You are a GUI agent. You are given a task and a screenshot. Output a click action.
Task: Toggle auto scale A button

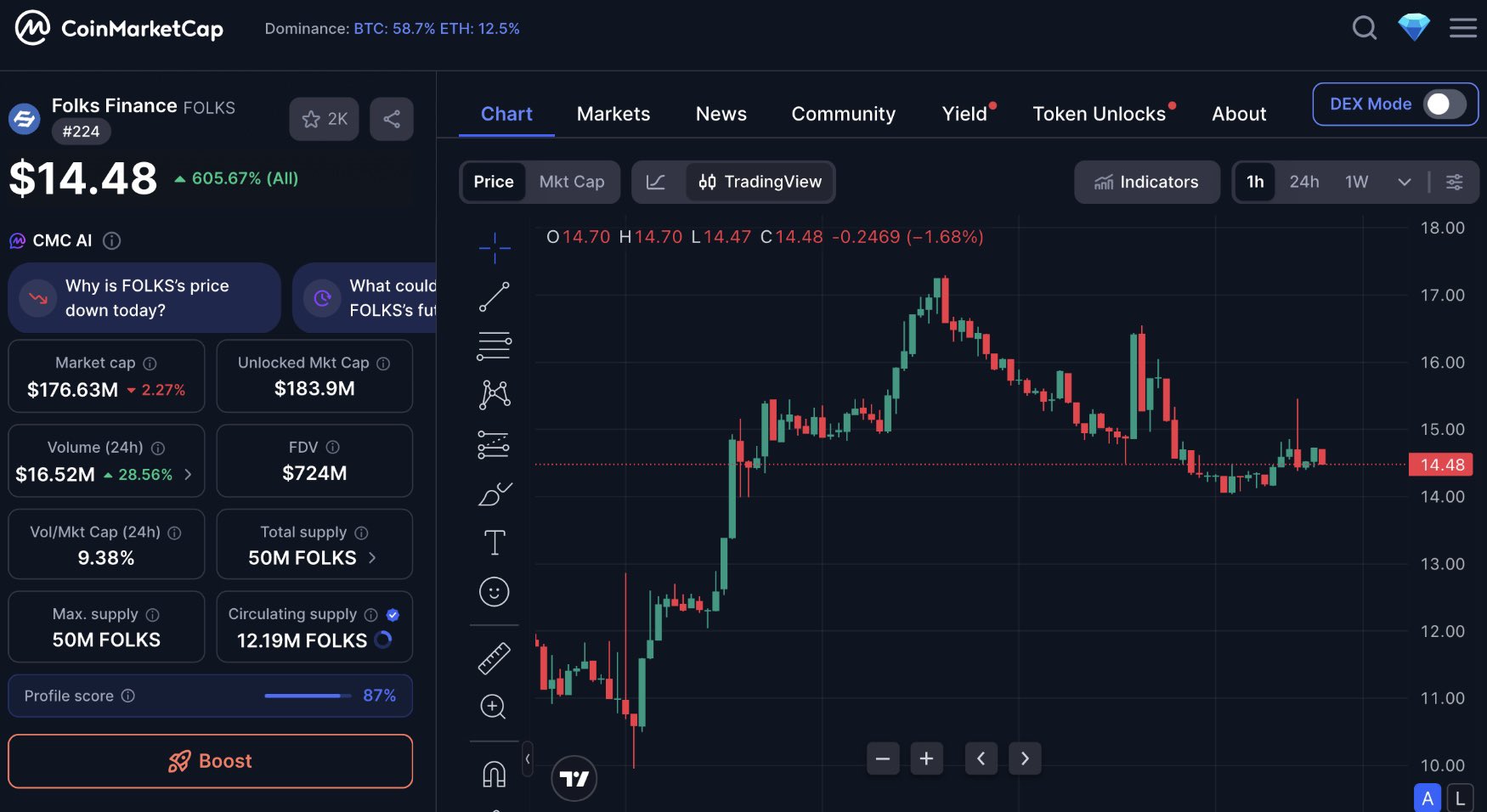click(x=1428, y=798)
